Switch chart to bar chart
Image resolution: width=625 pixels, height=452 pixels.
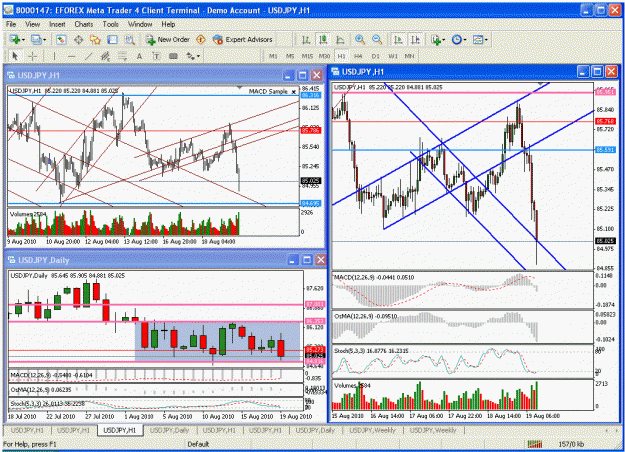[306, 39]
